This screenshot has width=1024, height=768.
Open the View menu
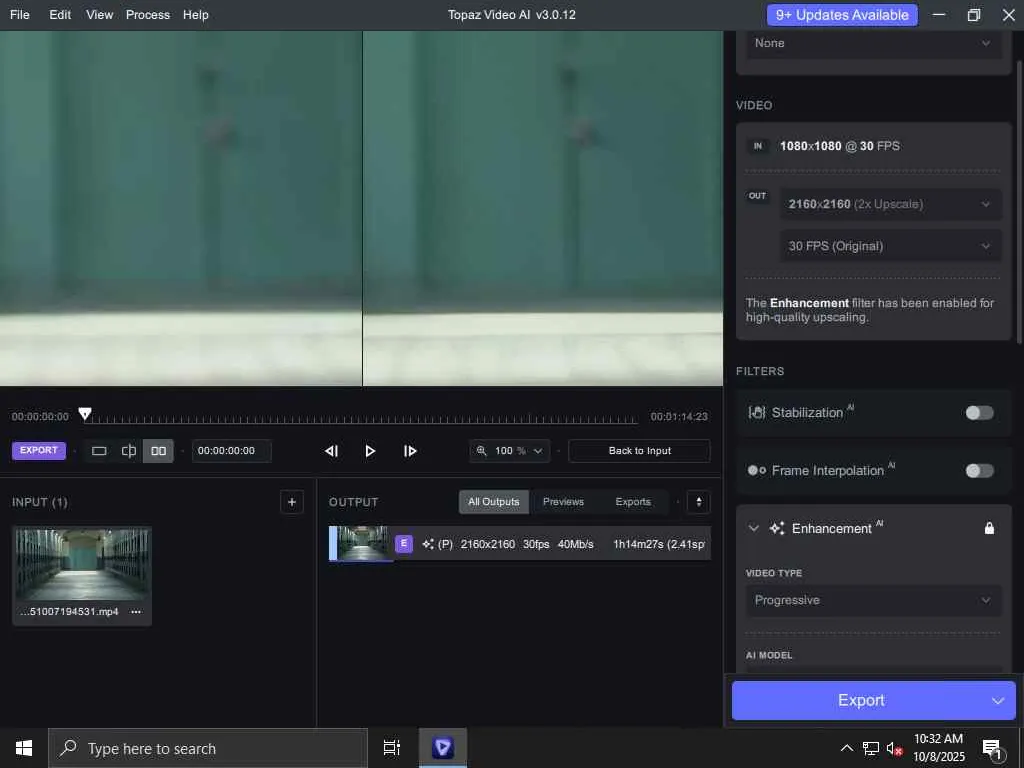click(99, 14)
